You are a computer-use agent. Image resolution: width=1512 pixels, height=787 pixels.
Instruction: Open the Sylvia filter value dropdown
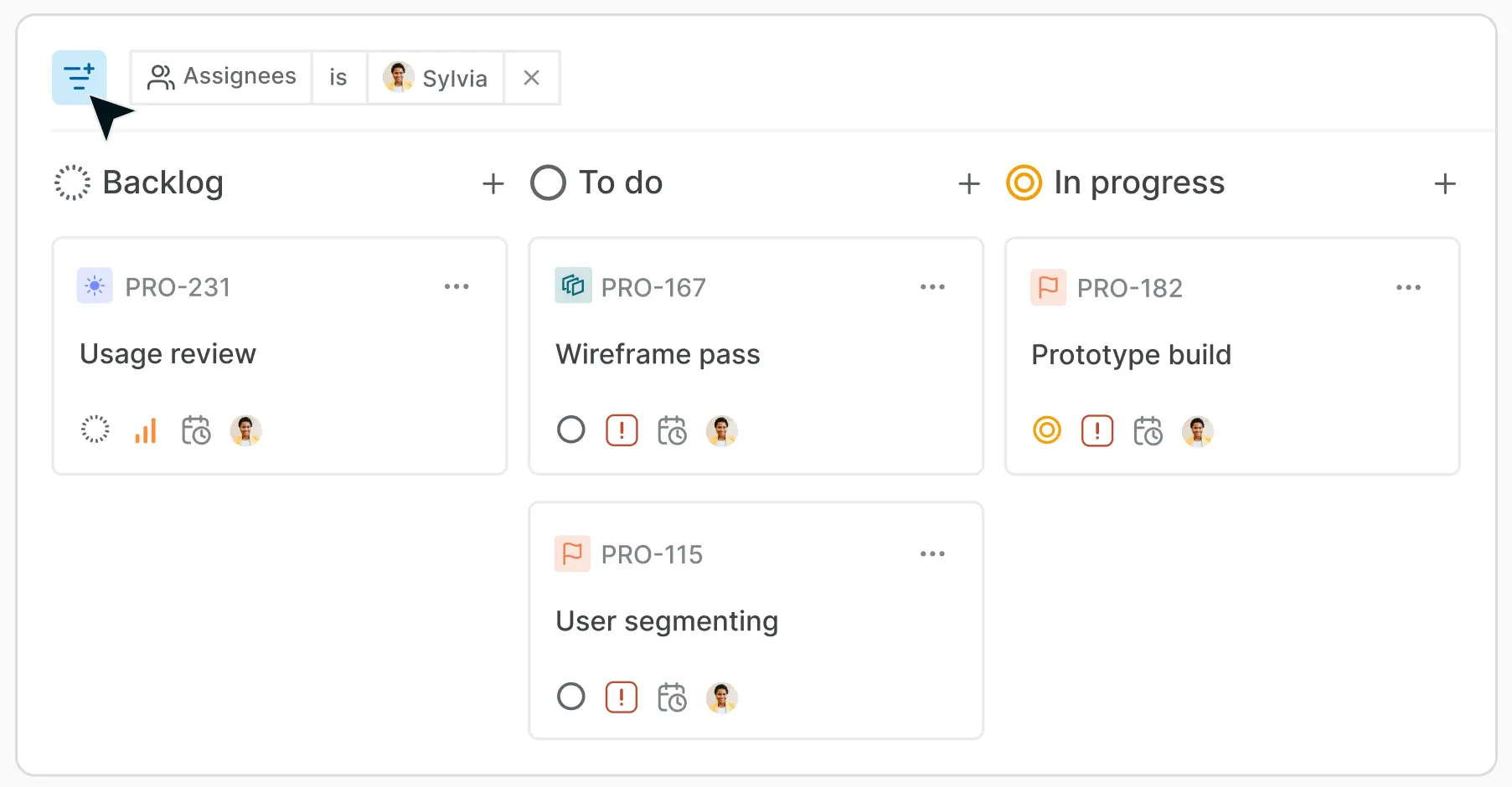(436, 78)
